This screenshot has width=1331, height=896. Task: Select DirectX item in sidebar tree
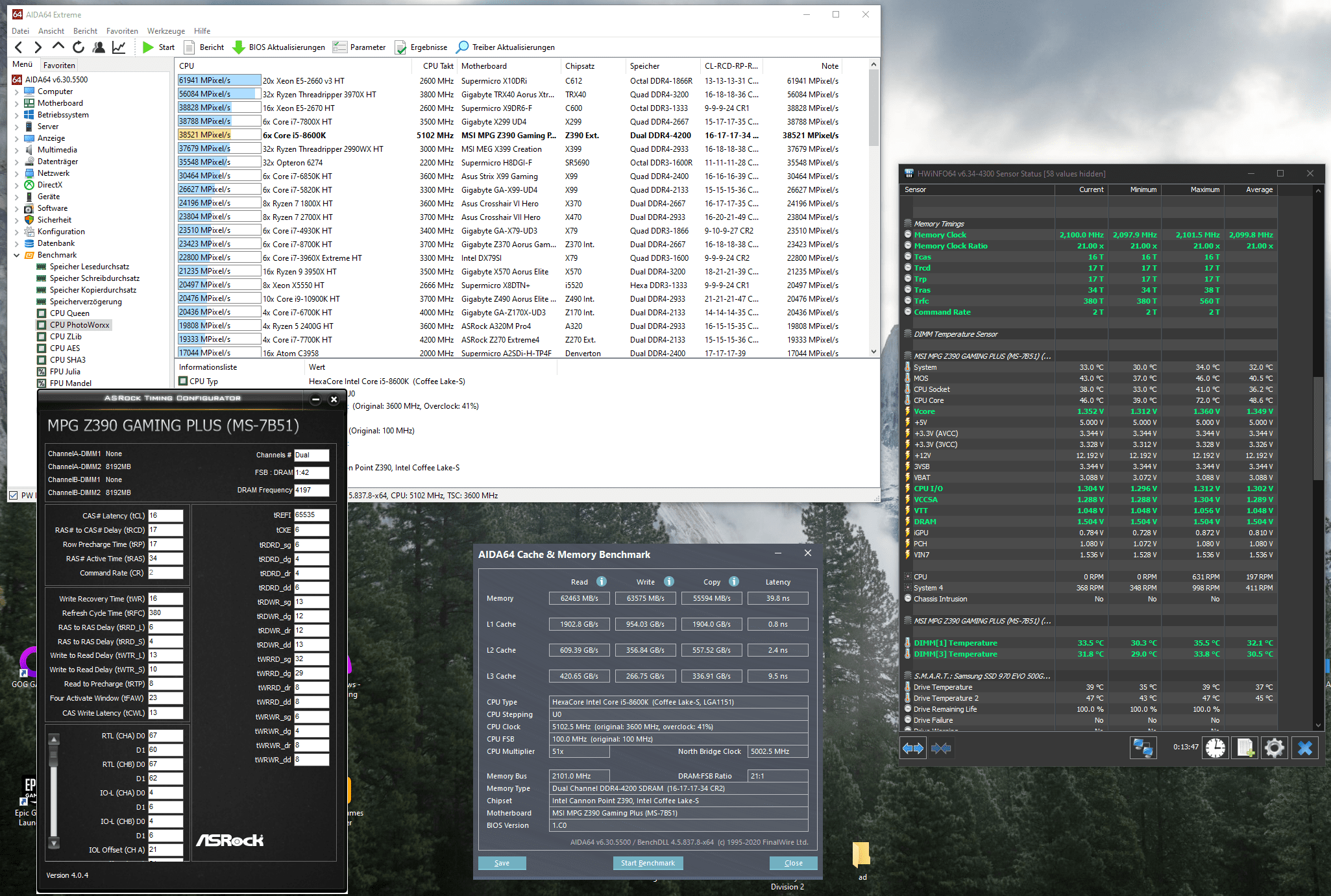tap(50, 185)
